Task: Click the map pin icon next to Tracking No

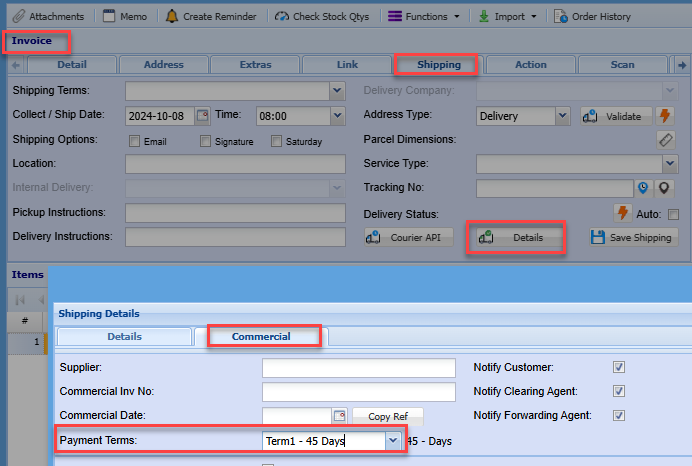Action: point(663,188)
